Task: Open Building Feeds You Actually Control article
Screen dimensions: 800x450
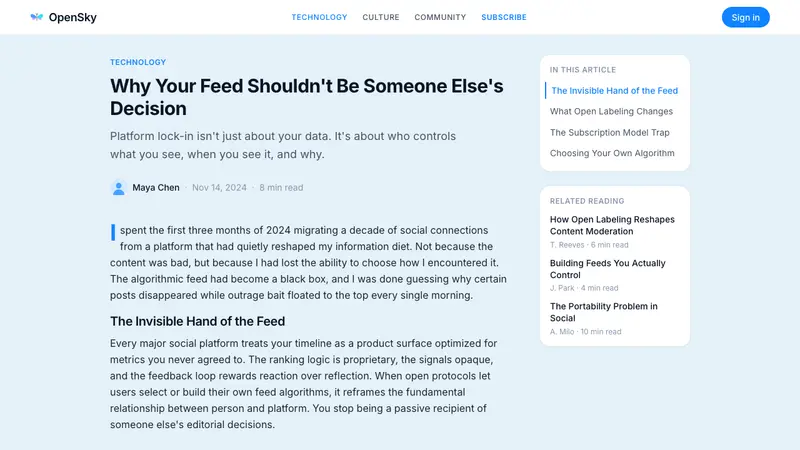Action: click(x=608, y=269)
